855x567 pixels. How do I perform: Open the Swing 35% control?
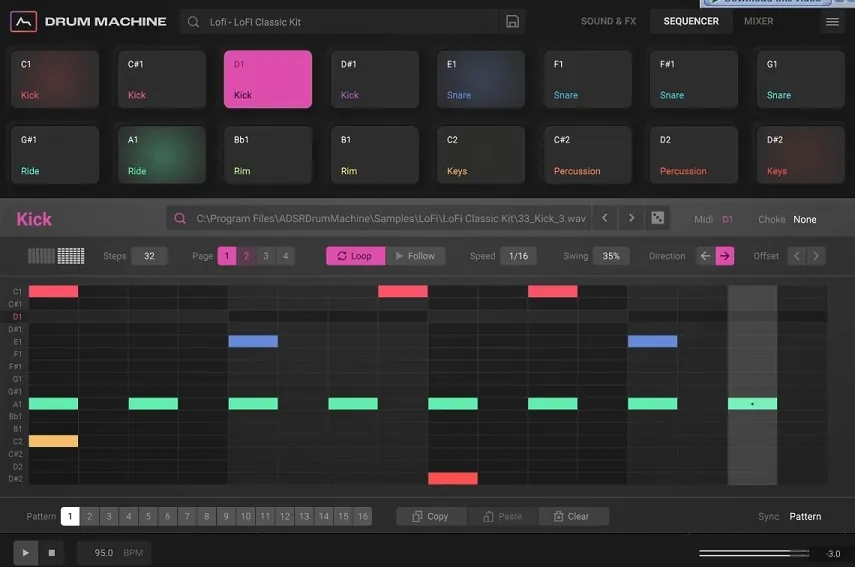point(611,256)
